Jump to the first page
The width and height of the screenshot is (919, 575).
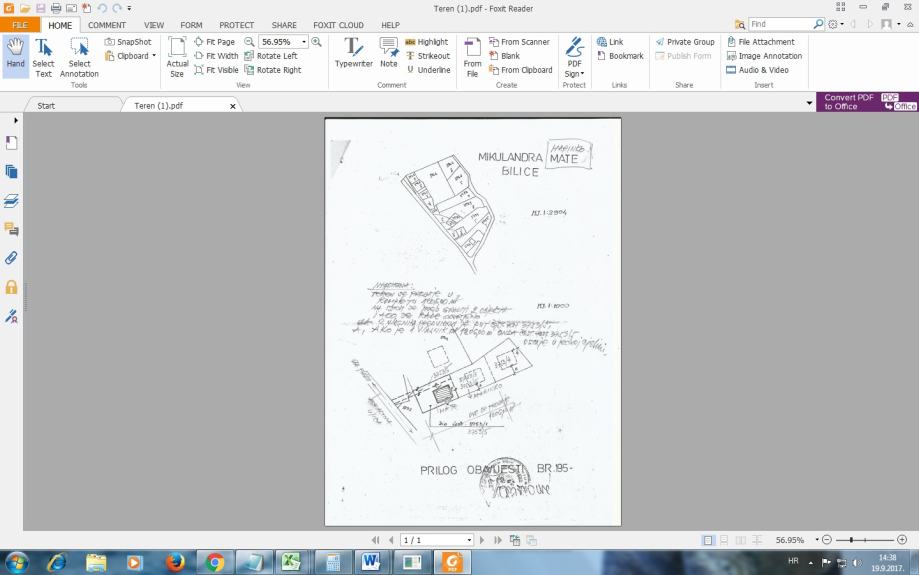pyautogui.click(x=375, y=540)
